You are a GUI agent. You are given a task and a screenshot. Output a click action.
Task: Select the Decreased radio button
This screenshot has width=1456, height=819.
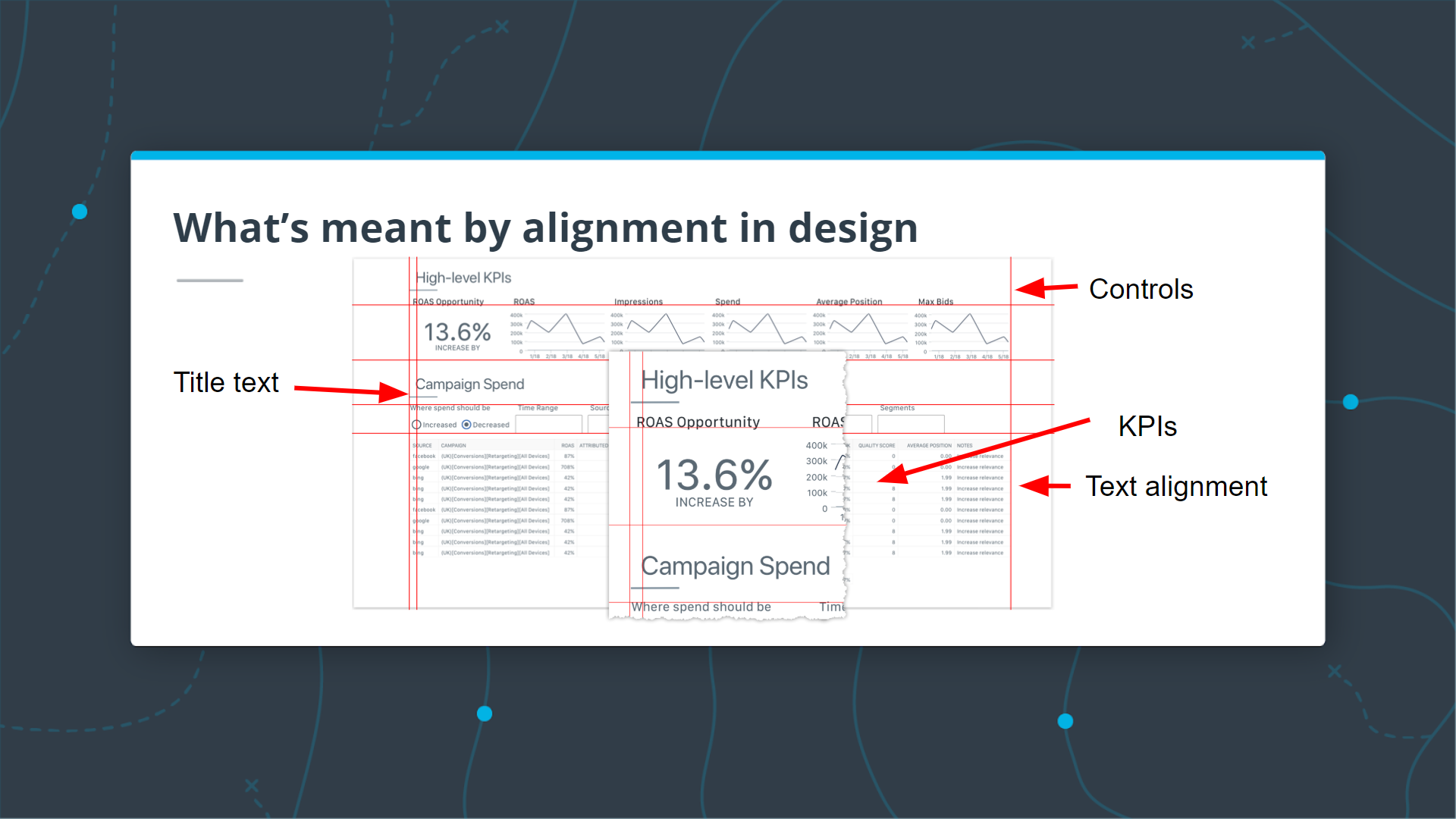pos(466,425)
